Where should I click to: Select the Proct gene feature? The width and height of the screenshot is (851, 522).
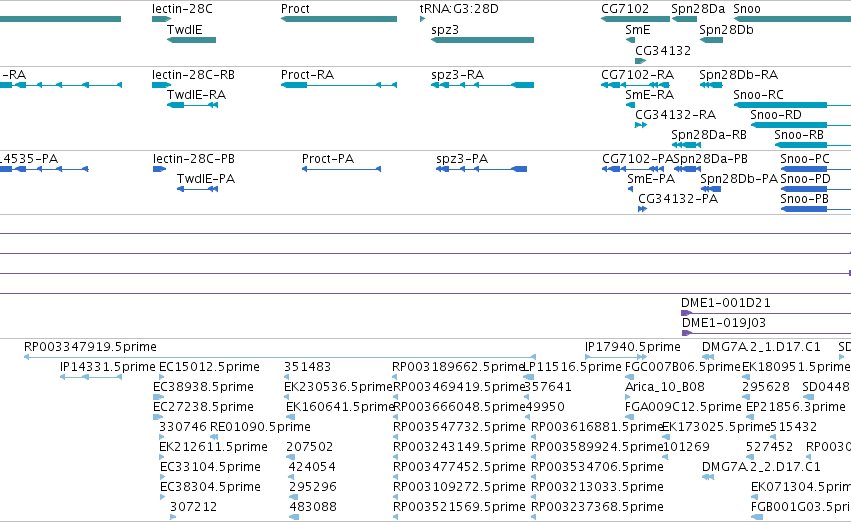339,19
